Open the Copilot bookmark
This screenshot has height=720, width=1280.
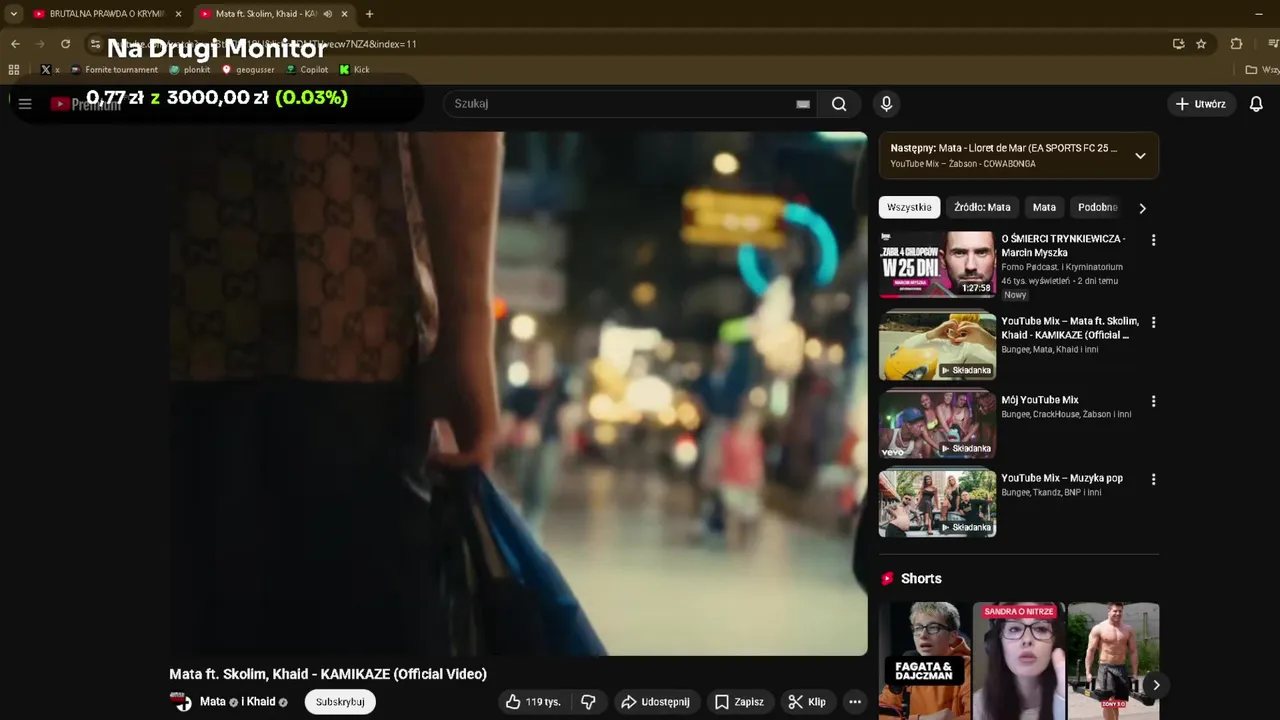(307, 70)
